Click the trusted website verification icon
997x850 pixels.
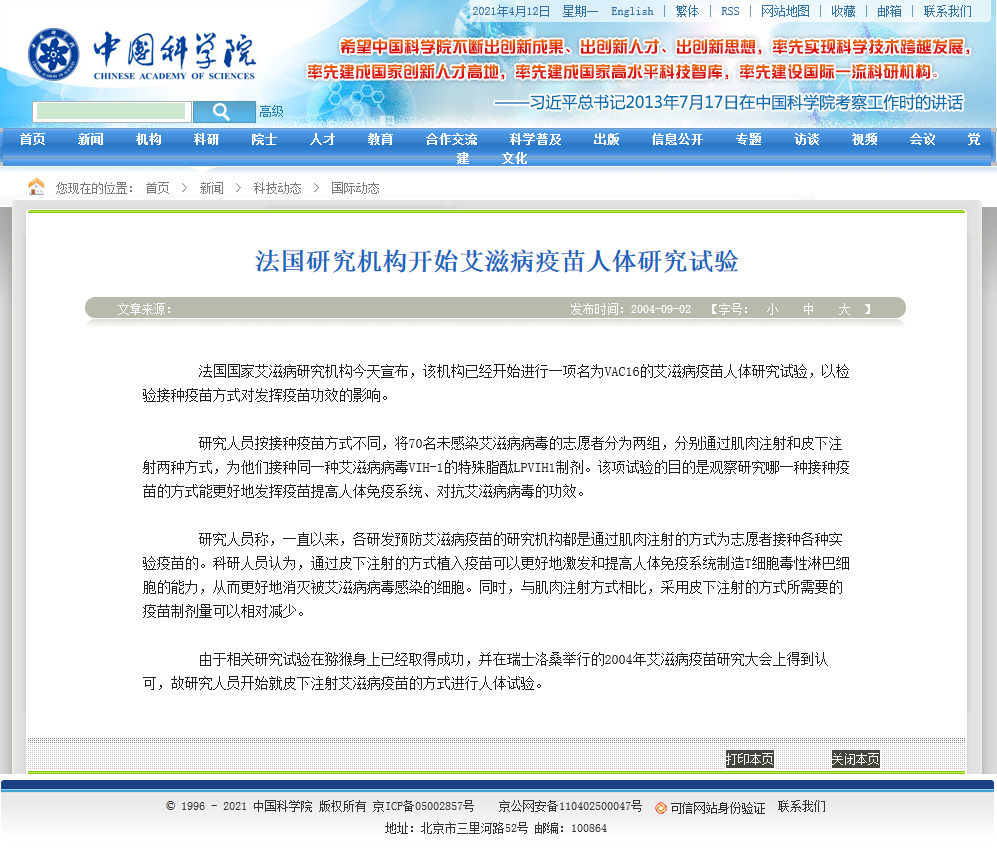[x=661, y=808]
